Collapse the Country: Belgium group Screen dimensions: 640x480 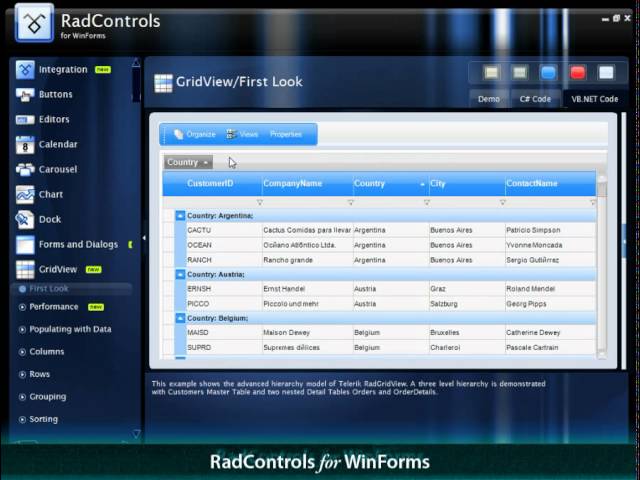coord(180,318)
